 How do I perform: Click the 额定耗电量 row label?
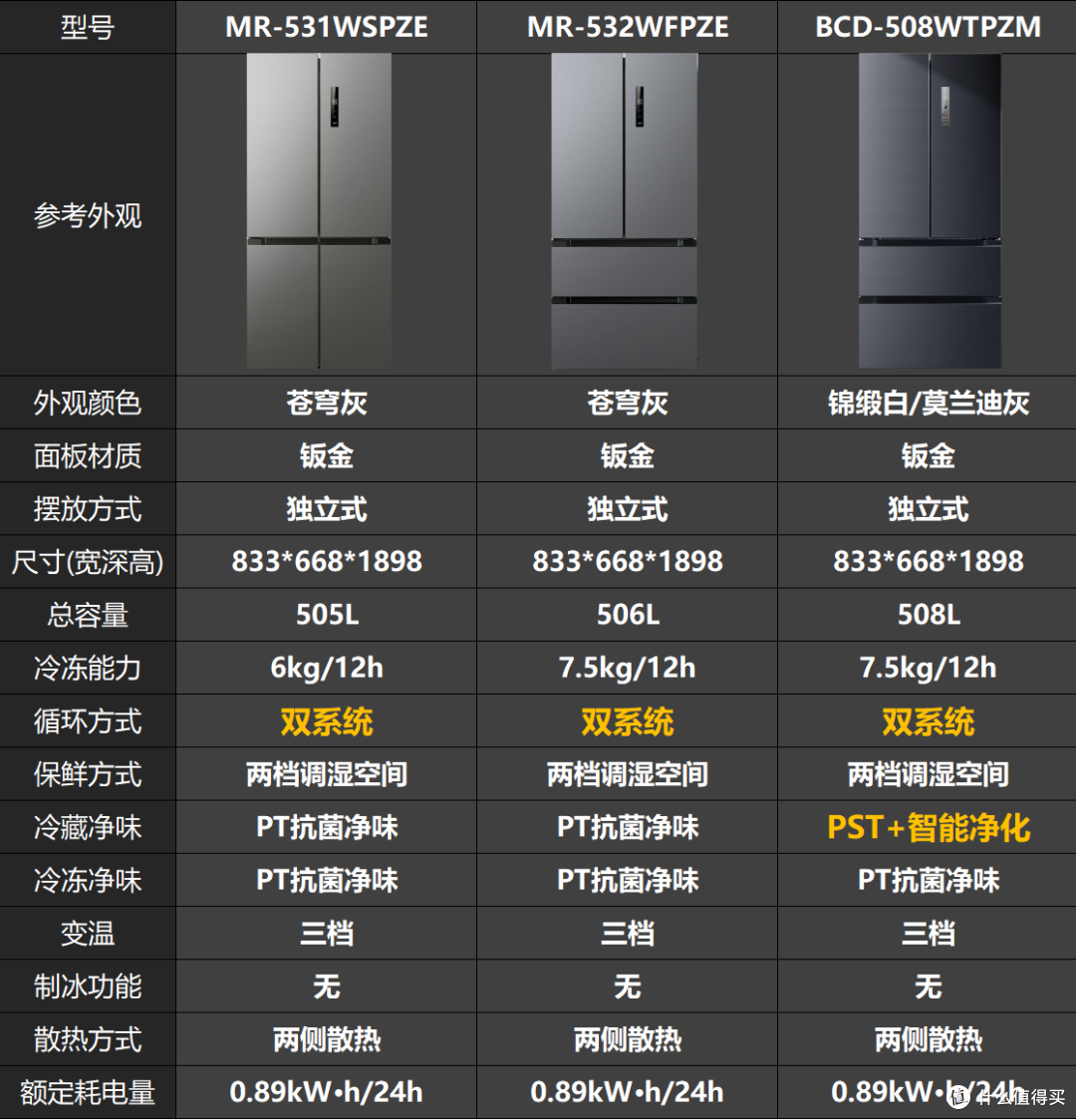[88, 1093]
